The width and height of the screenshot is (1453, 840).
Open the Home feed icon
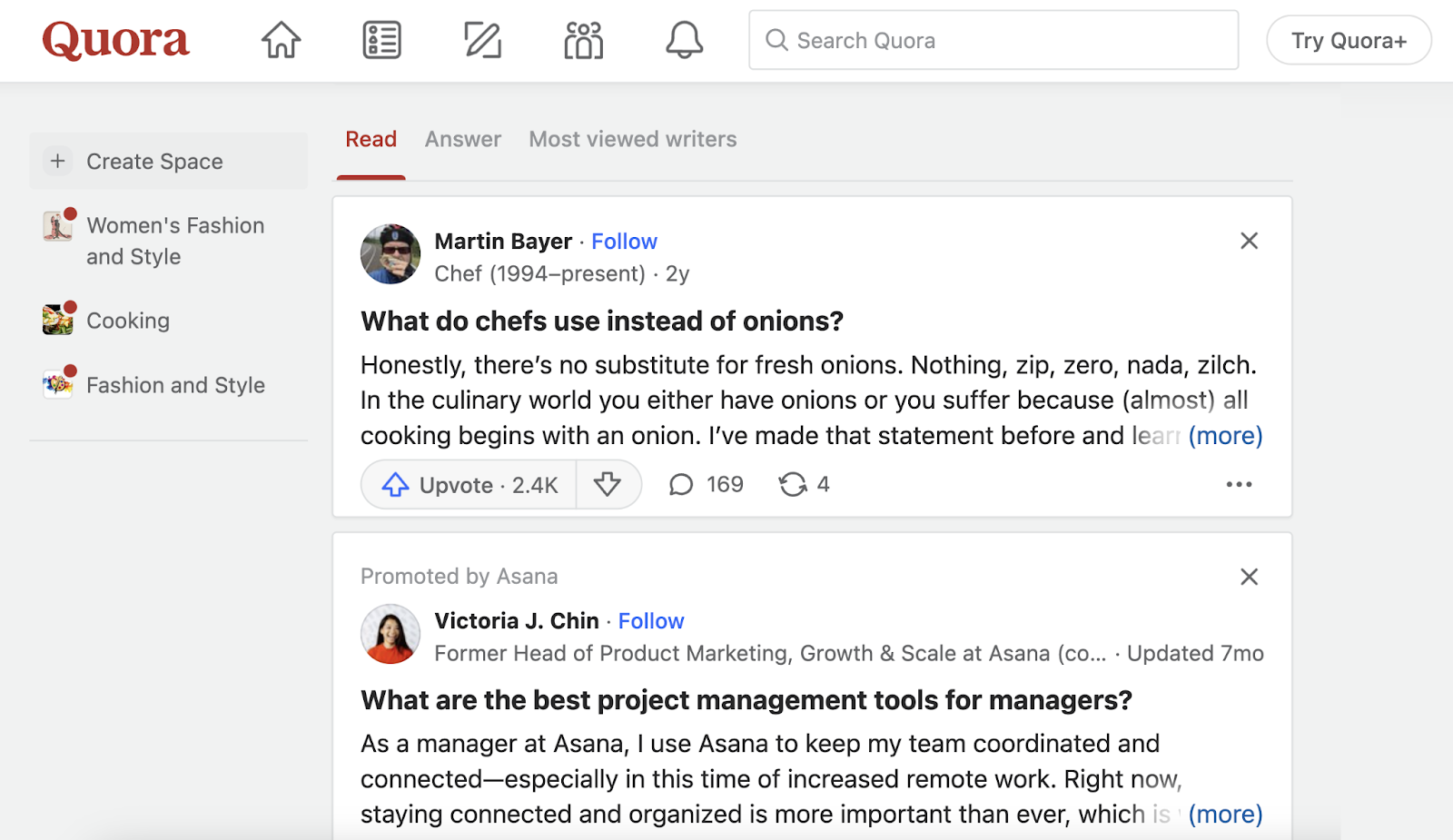coord(280,40)
